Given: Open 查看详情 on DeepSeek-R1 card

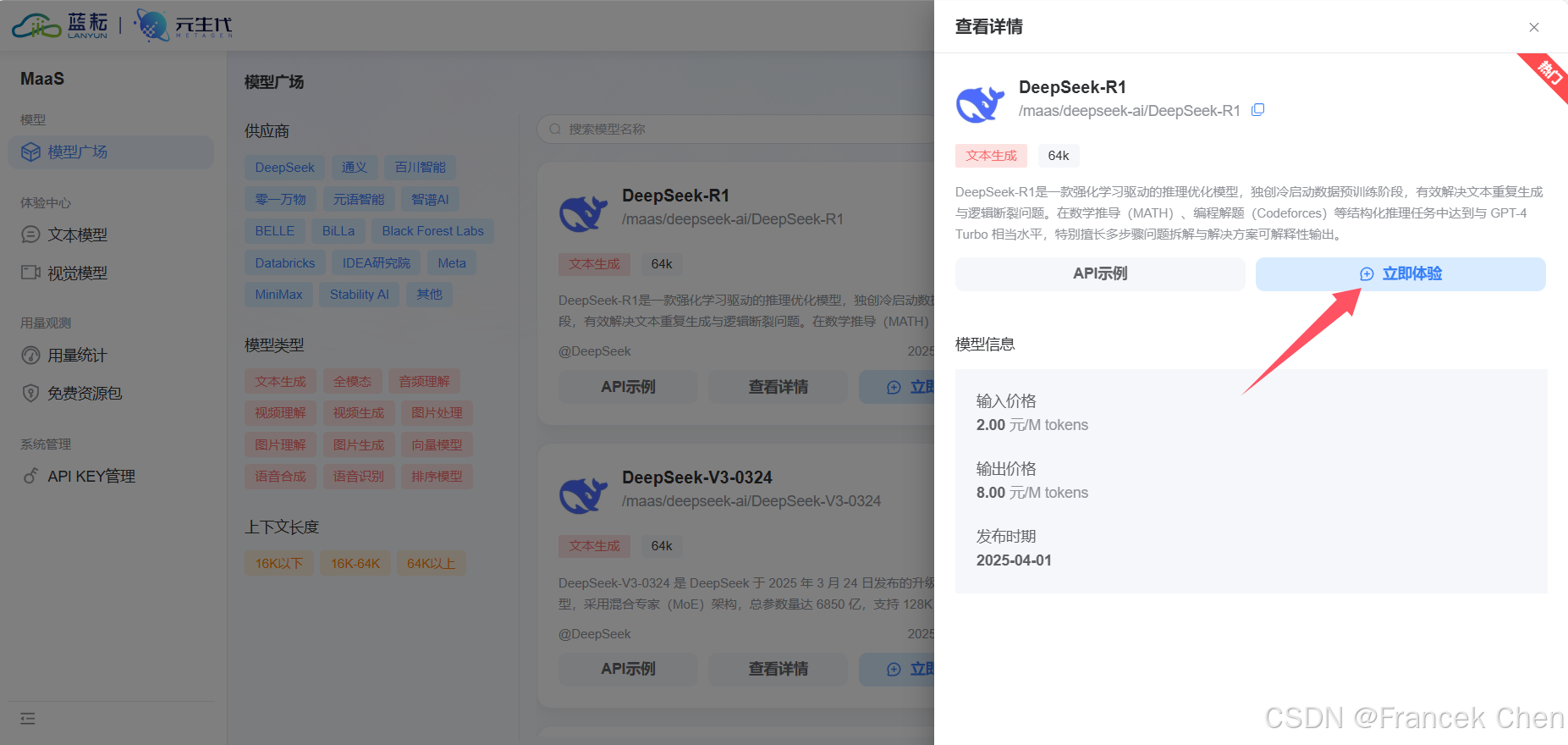Looking at the screenshot, I should (778, 387).
